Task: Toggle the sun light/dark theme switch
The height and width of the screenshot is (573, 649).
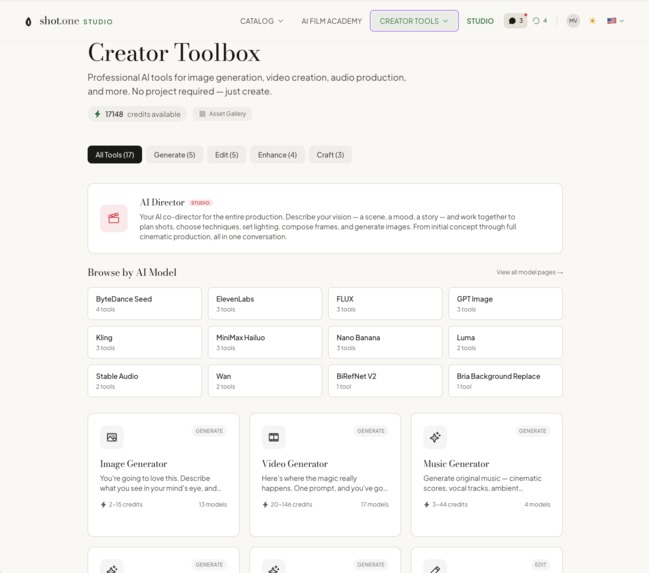Action: point(592,21)
